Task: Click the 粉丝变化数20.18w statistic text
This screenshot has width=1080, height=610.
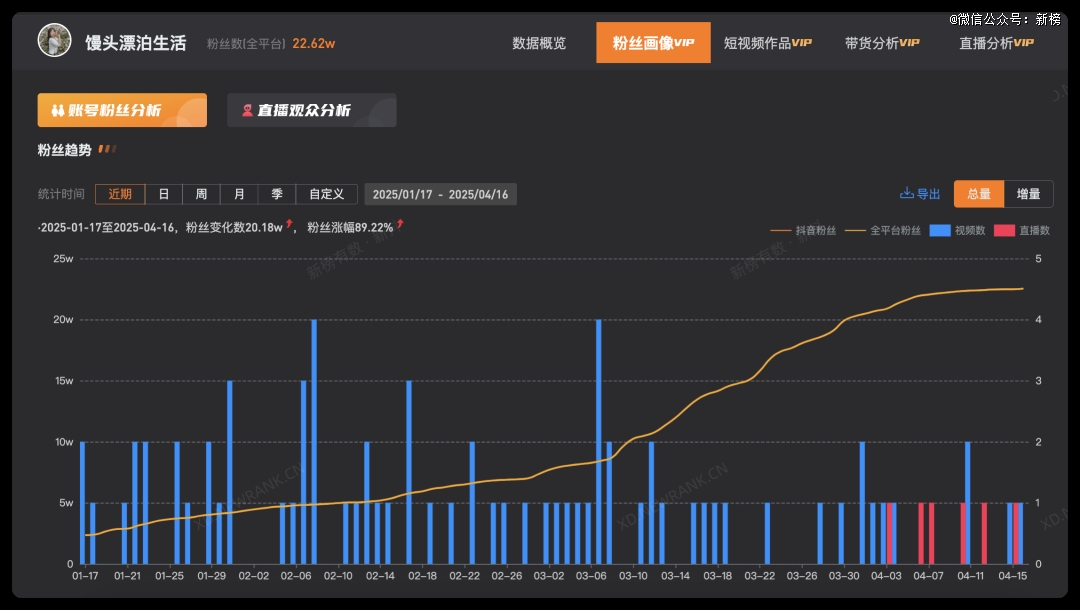Action: coord(234,227)
